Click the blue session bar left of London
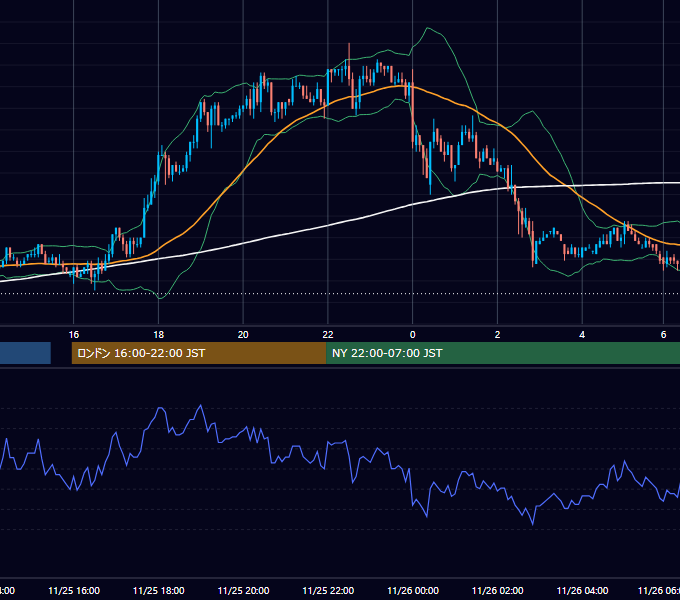The width and height of the screenshot is (680, 600). click(x=25, y=353)
